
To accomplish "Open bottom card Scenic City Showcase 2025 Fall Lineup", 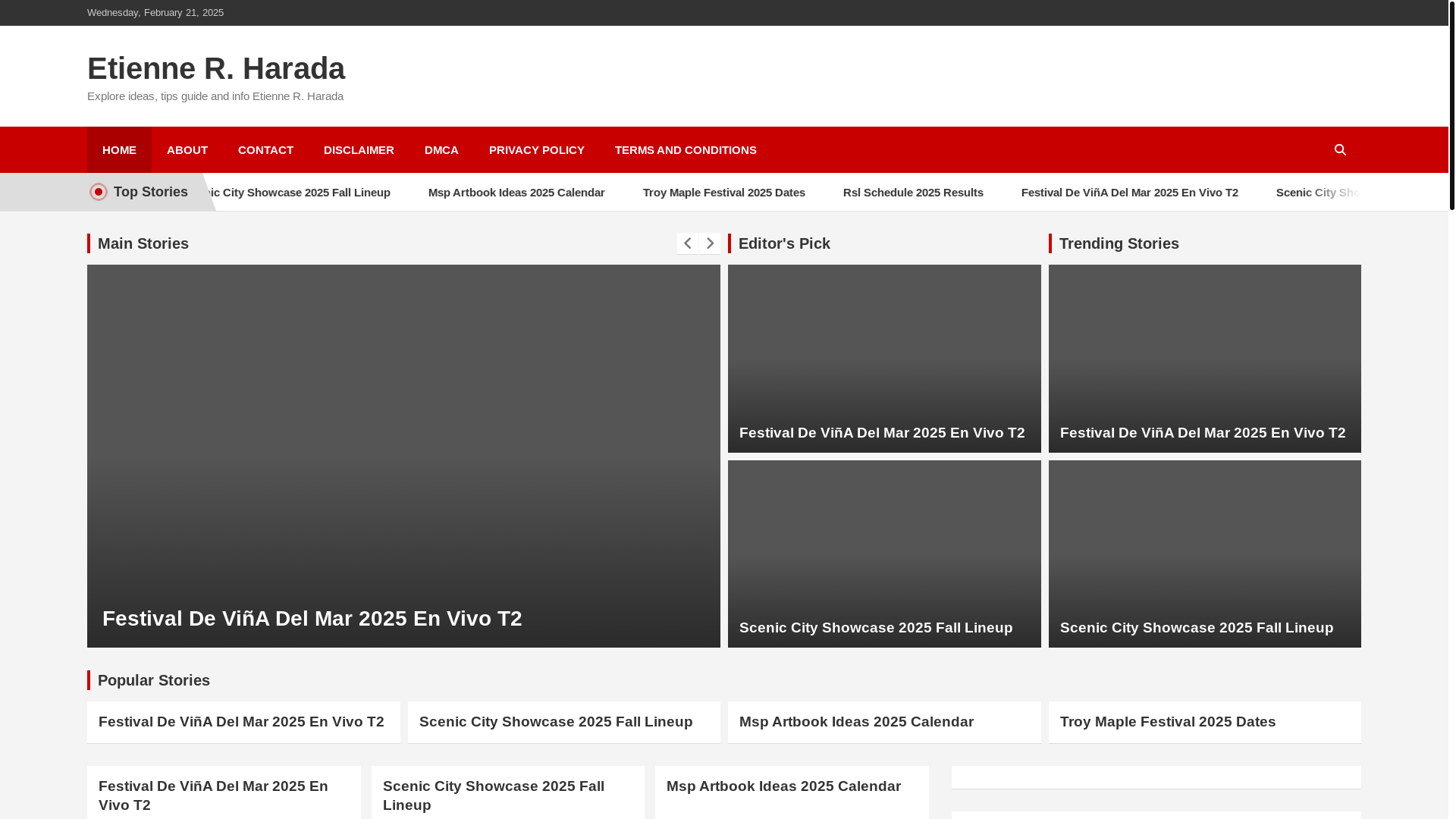I will coord(494,795).
